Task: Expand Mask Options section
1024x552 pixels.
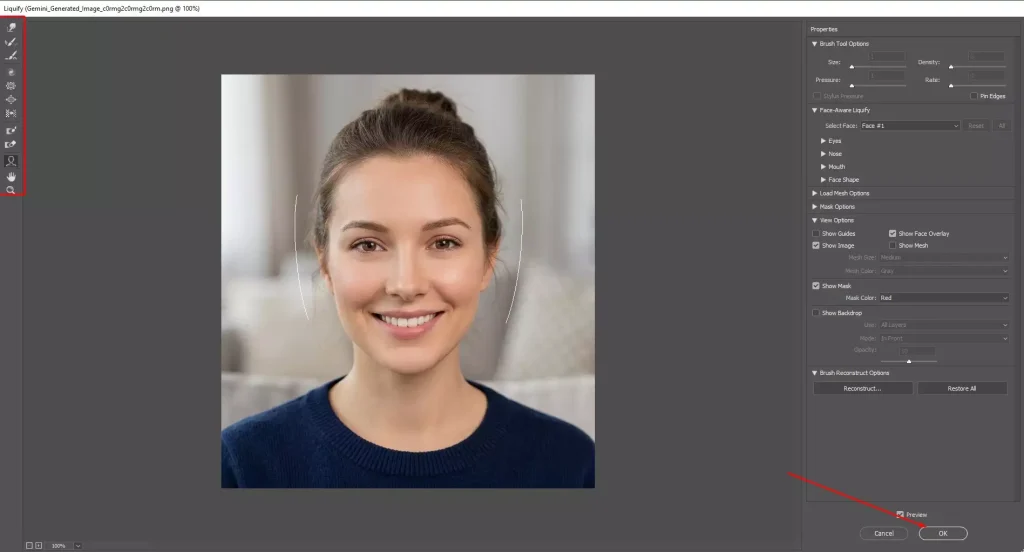Action: (x=814, y=207)
